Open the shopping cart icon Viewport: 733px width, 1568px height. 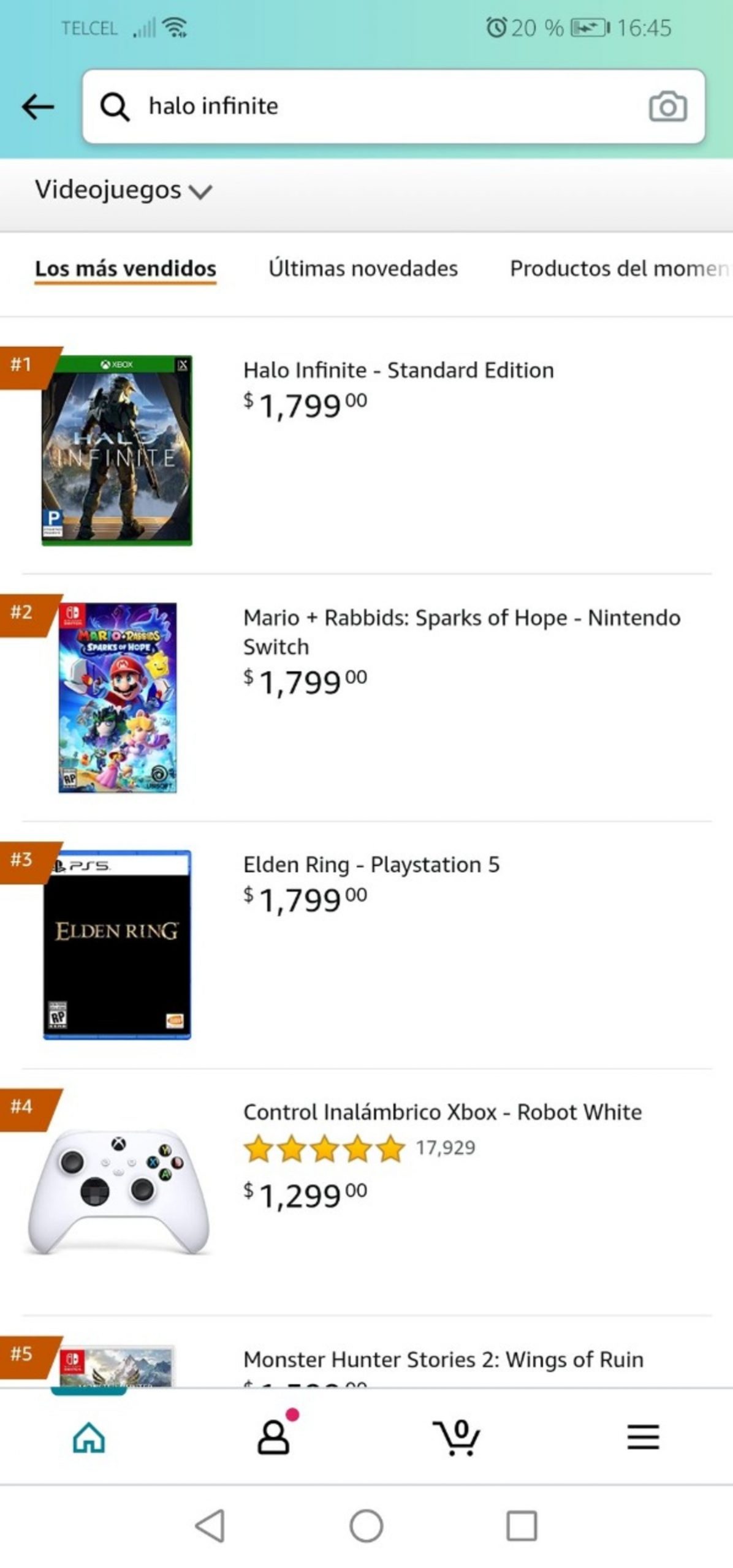(457, 1436)
